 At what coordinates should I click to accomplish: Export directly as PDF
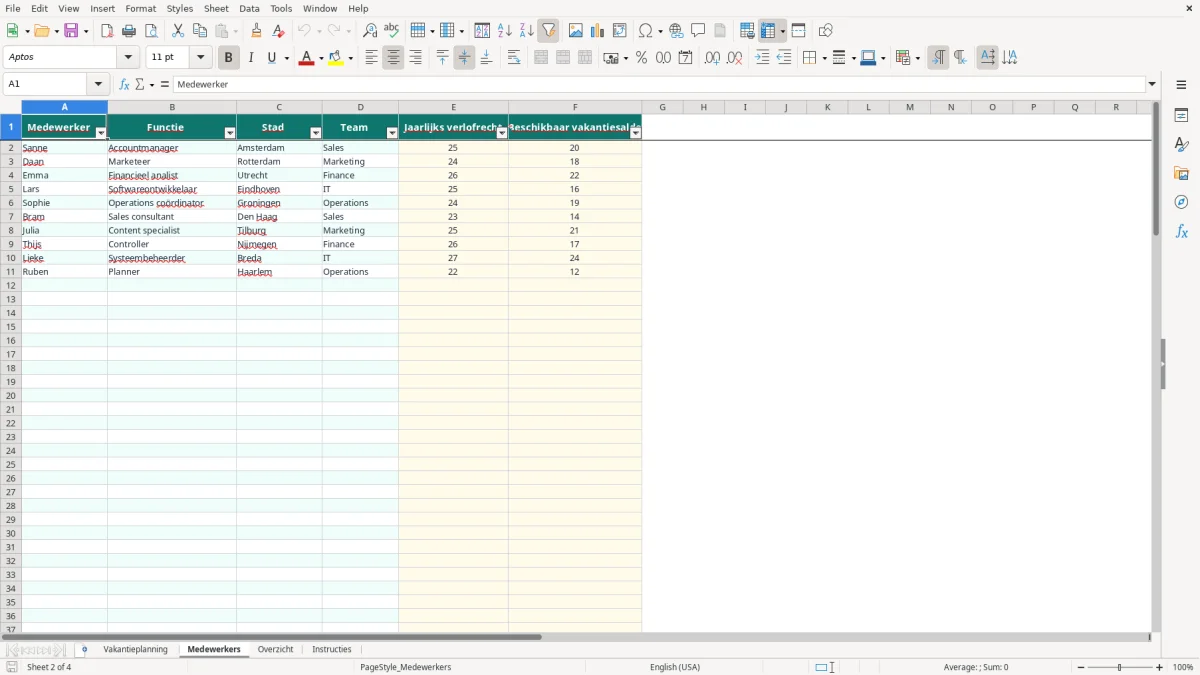coord(107,31)
